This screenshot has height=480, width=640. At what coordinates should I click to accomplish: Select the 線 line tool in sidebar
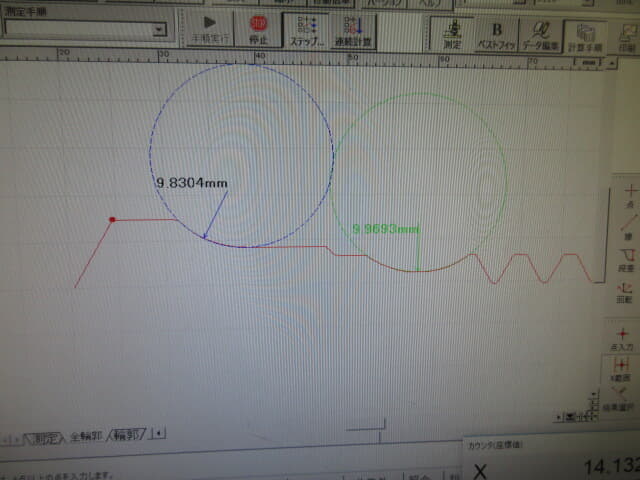pos(629,227)
